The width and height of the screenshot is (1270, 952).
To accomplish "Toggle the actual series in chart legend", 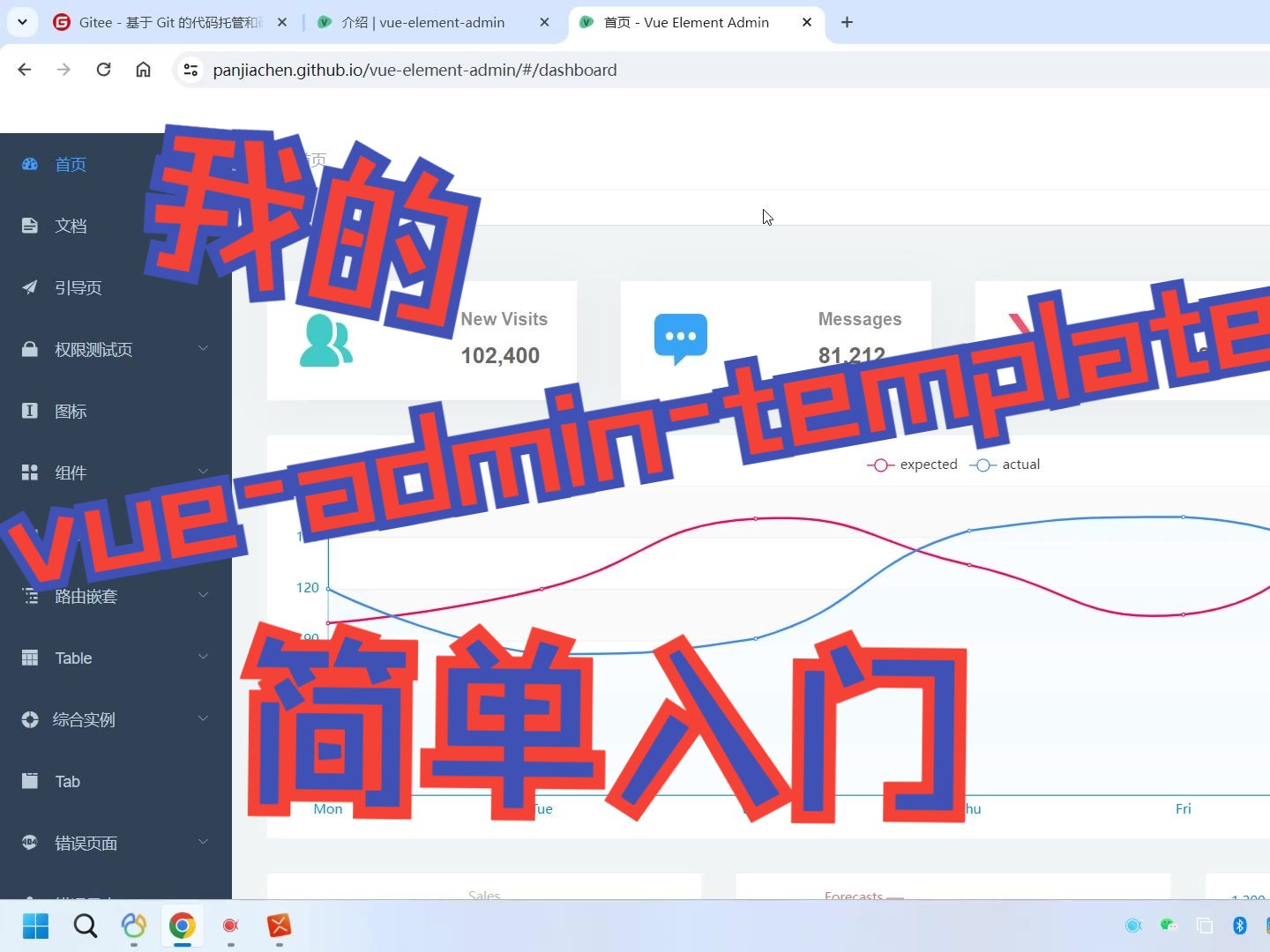I will (x=1005, y=465).
